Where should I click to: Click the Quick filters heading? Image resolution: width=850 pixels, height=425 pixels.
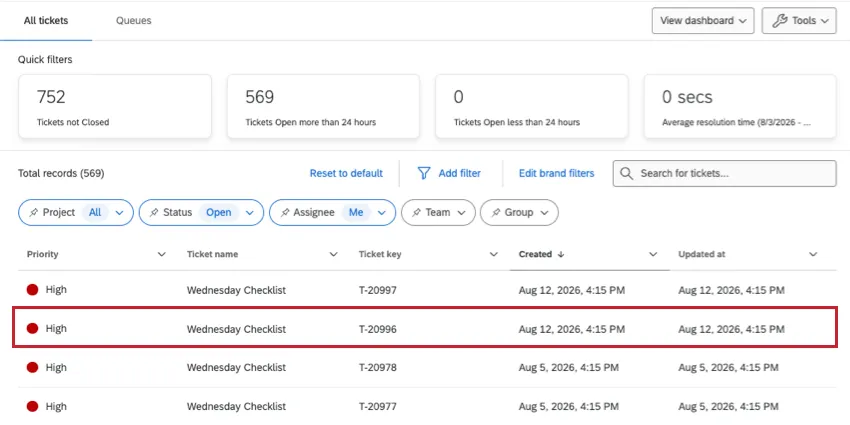tap(45, 60)
